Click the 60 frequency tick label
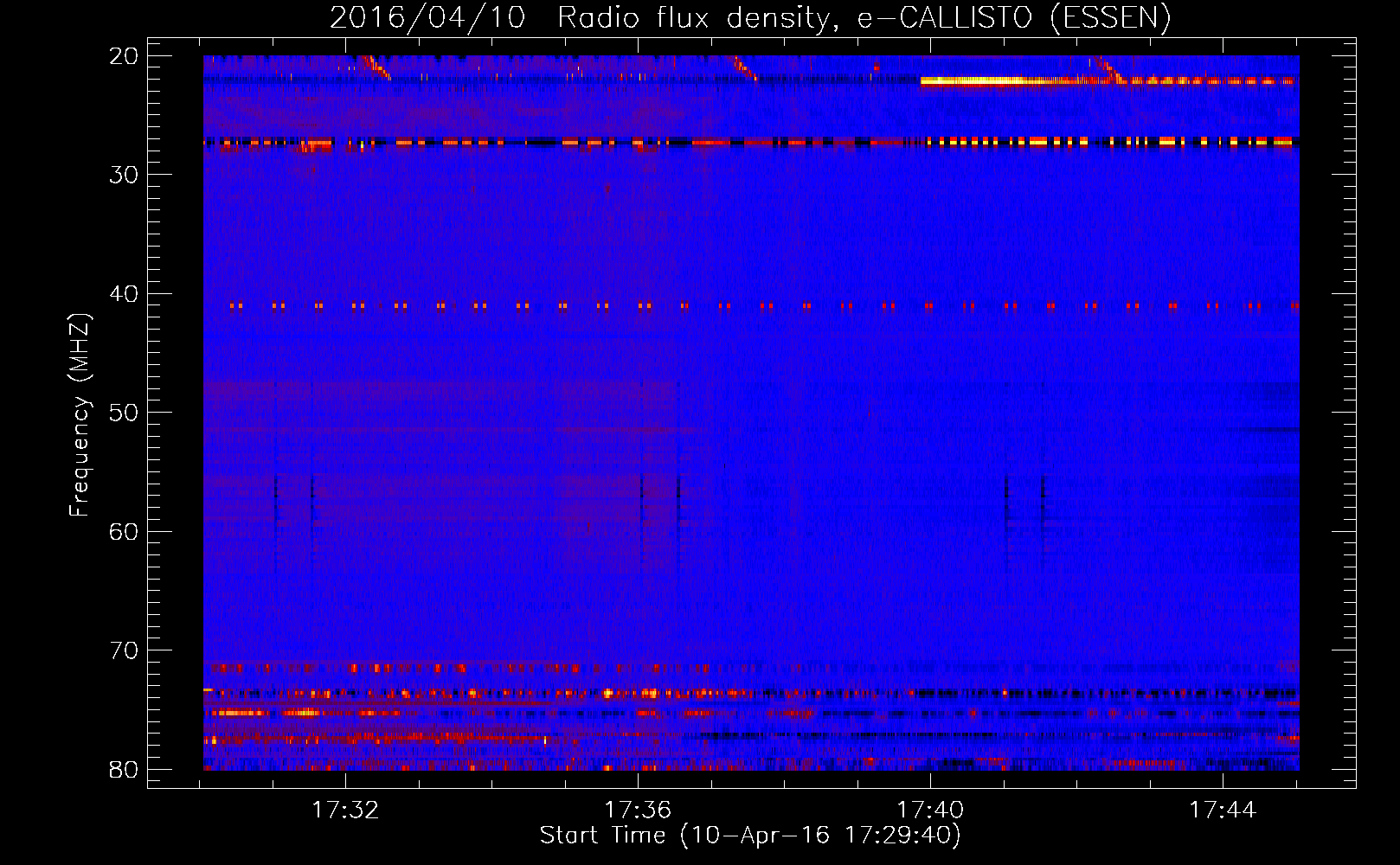The image size is (1400, 865). 125,531
